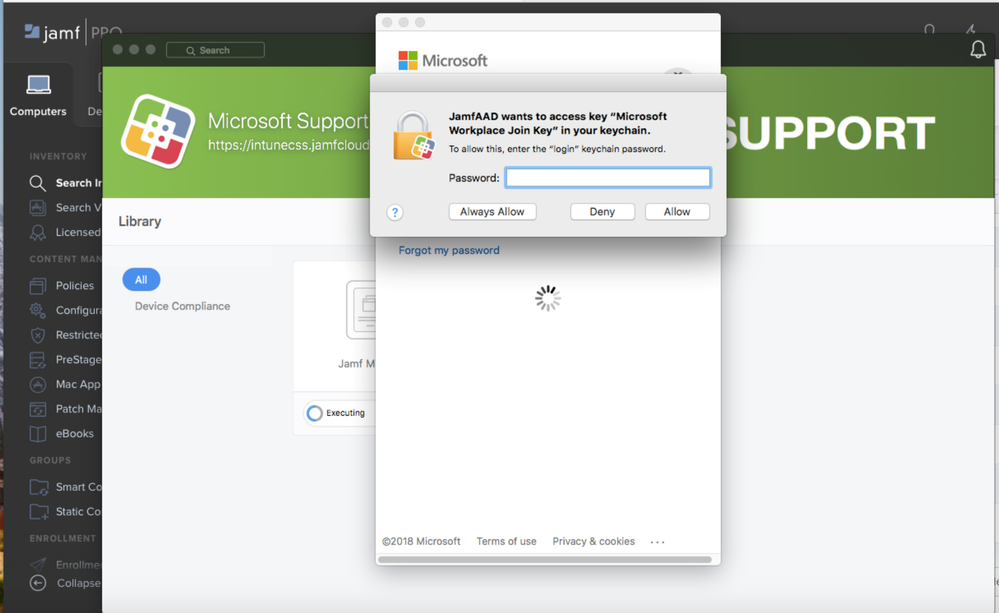Viewport: 999px width, 613px height.
Task: Switch to the Device Compliance category
Action: click(x=182, y=306)
